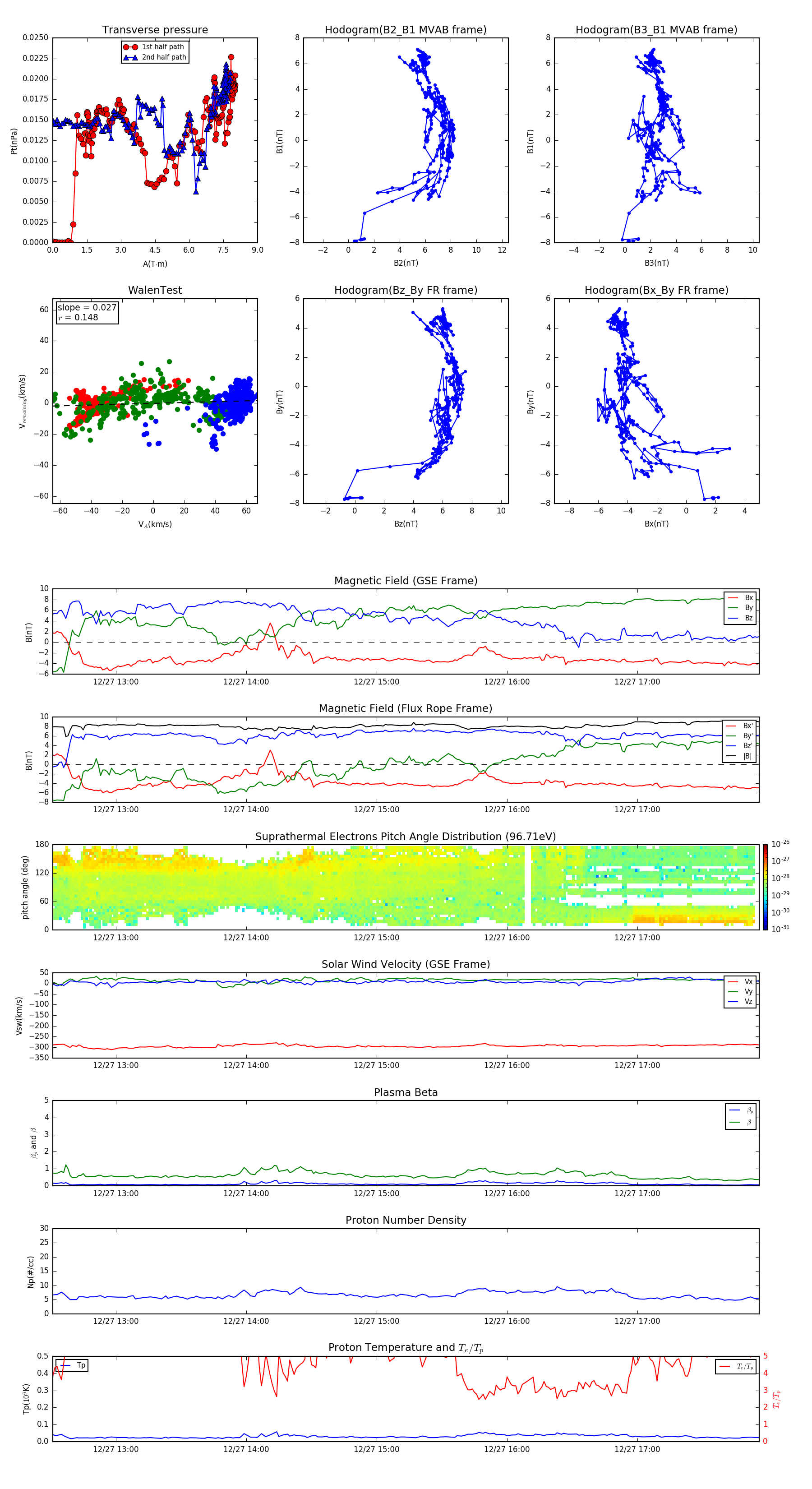
Task: Select the "r = 0.148" annotation
Action: coord(78,317)
